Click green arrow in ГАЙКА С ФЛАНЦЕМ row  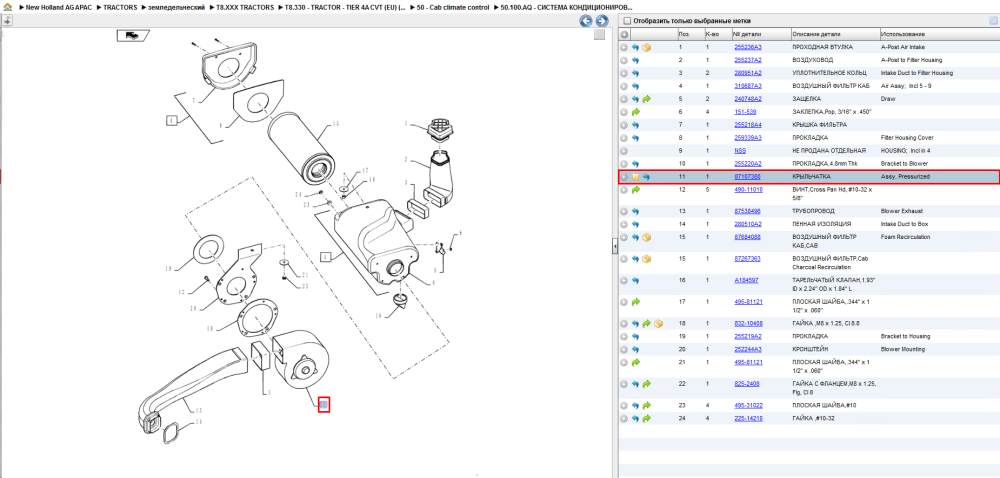tap(647, 384)
